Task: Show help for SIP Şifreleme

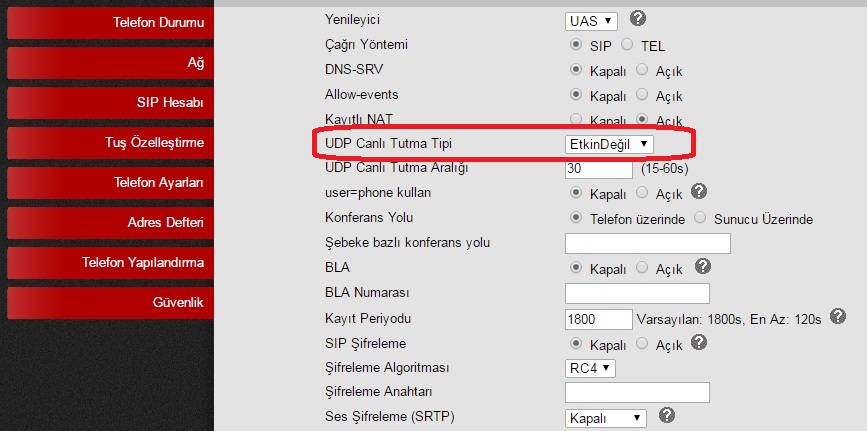Action: [x=700, y=342]
